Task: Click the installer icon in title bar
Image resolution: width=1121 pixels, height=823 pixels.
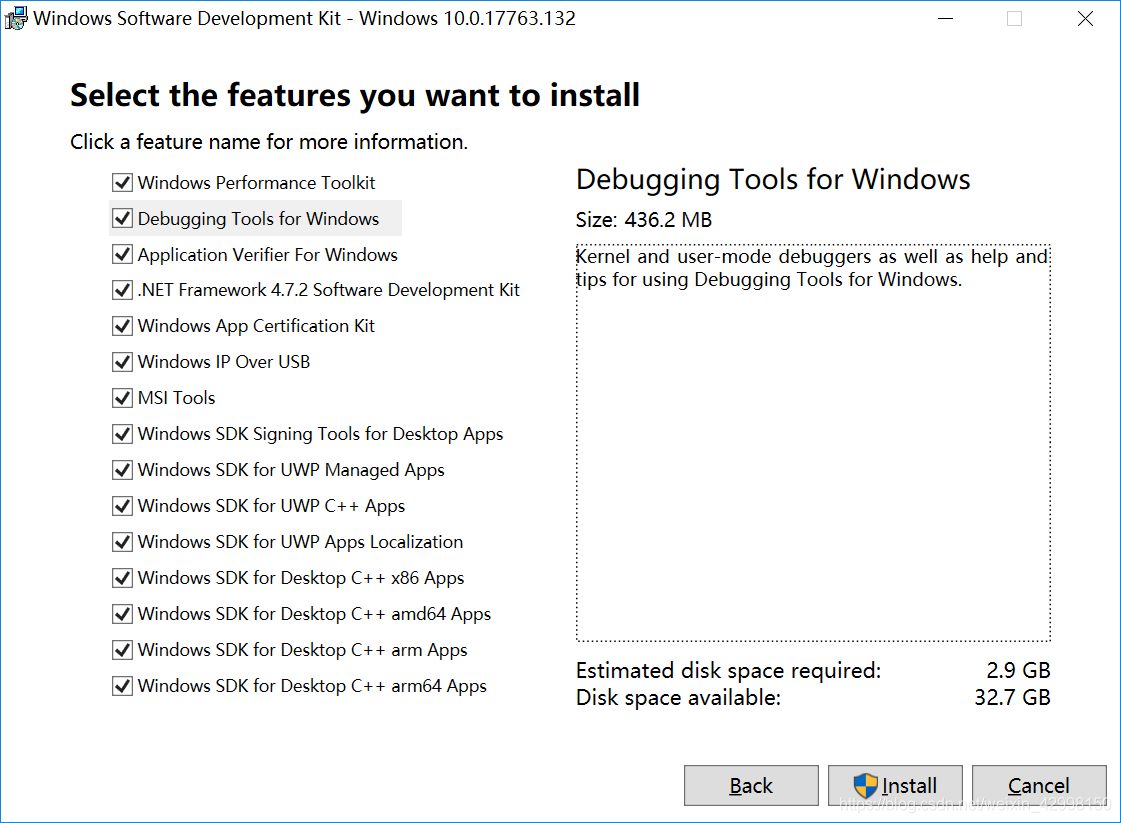Action: pyautogui.click(x=16, y=18)
